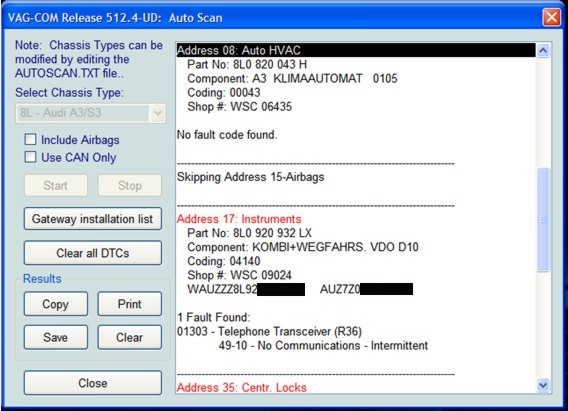Click the Close button at the bottom
The height and width of the screenshot is (411, 568).
coord(93,383)
